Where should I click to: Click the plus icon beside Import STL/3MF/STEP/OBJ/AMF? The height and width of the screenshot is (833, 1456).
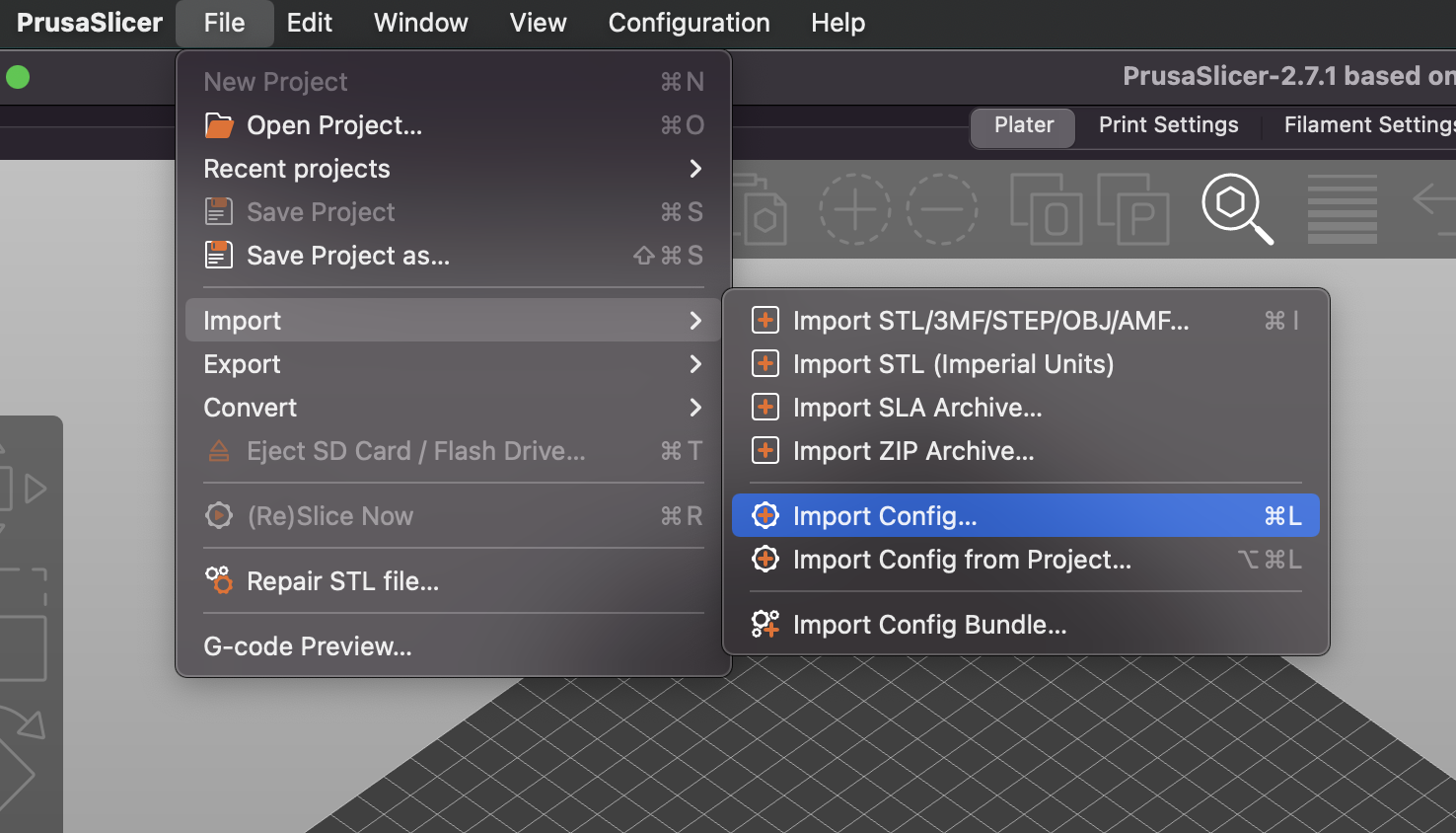765,320
